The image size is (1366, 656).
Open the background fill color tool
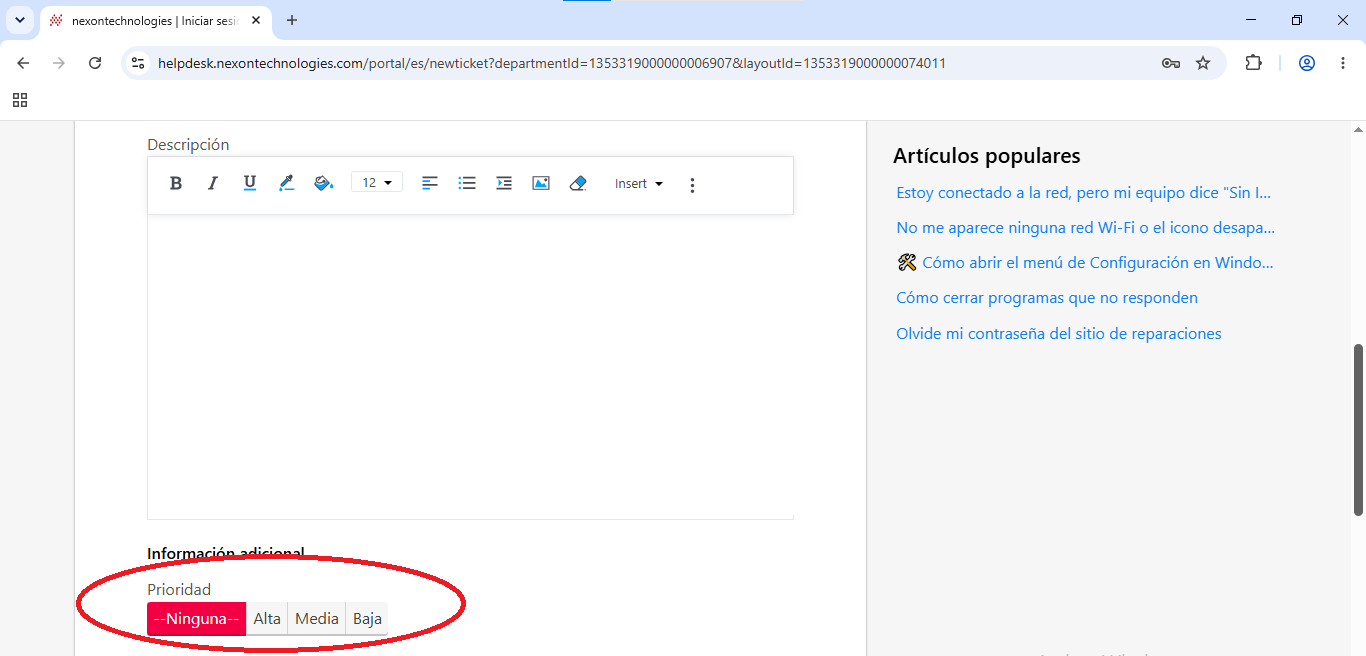[323, 184]
